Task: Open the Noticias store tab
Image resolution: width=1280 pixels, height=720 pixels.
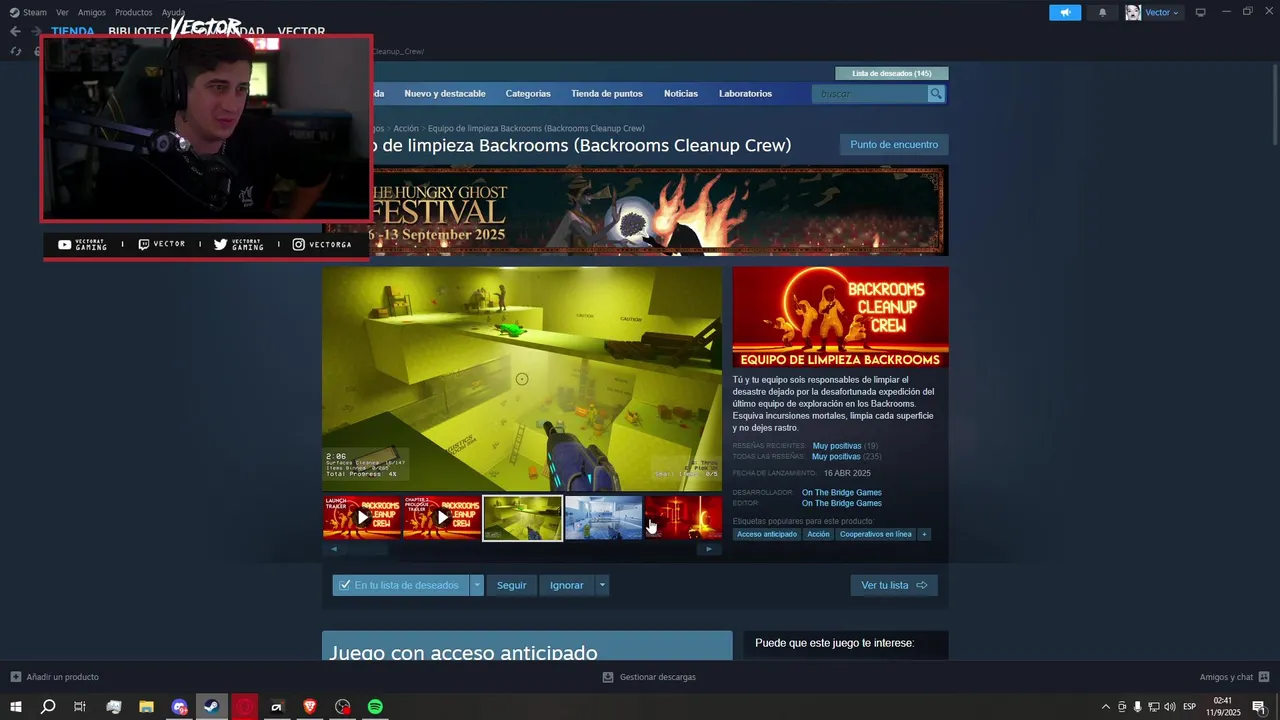Action: click(681, 93)
